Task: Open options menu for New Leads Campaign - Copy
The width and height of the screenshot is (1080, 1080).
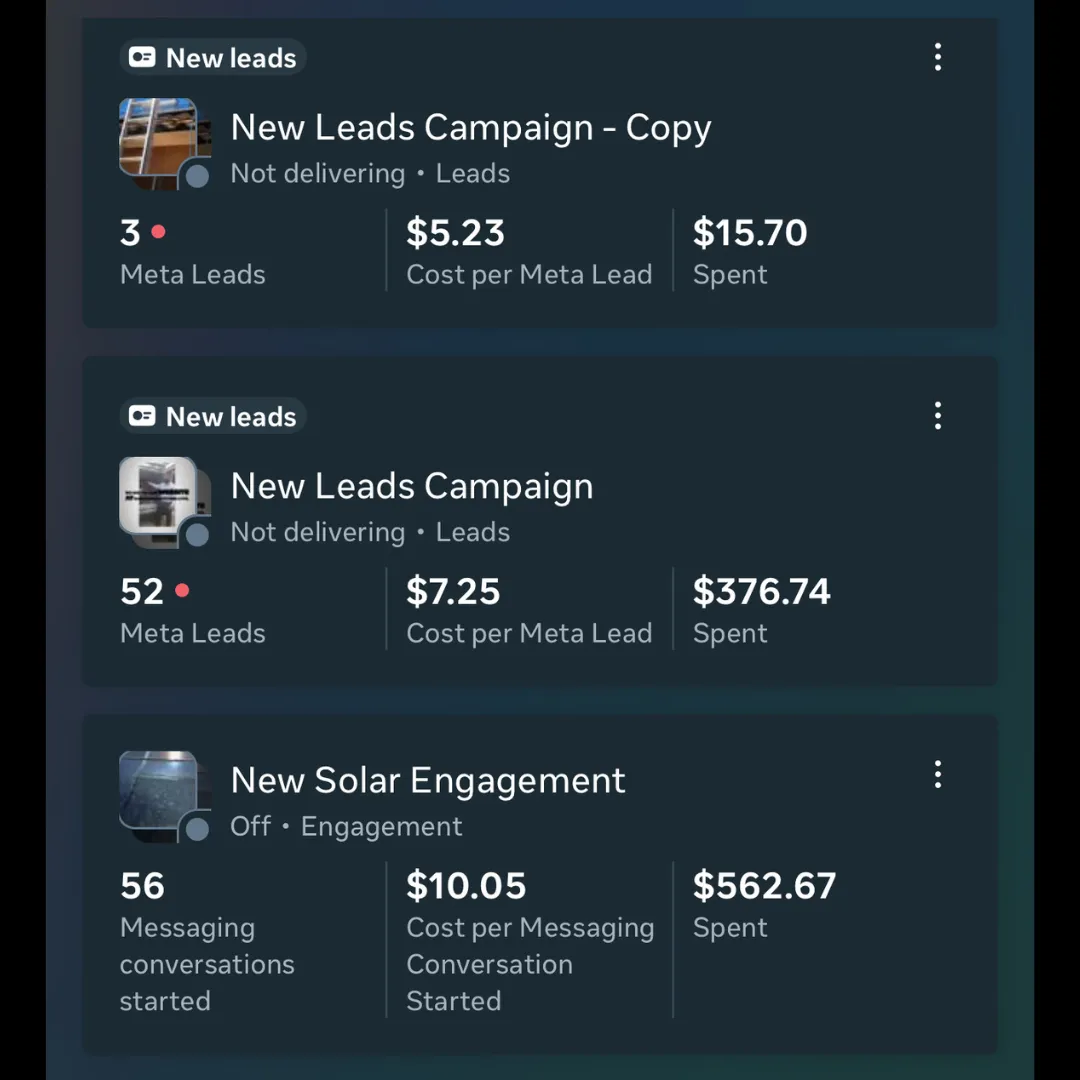Action: (x=937, y=57)
